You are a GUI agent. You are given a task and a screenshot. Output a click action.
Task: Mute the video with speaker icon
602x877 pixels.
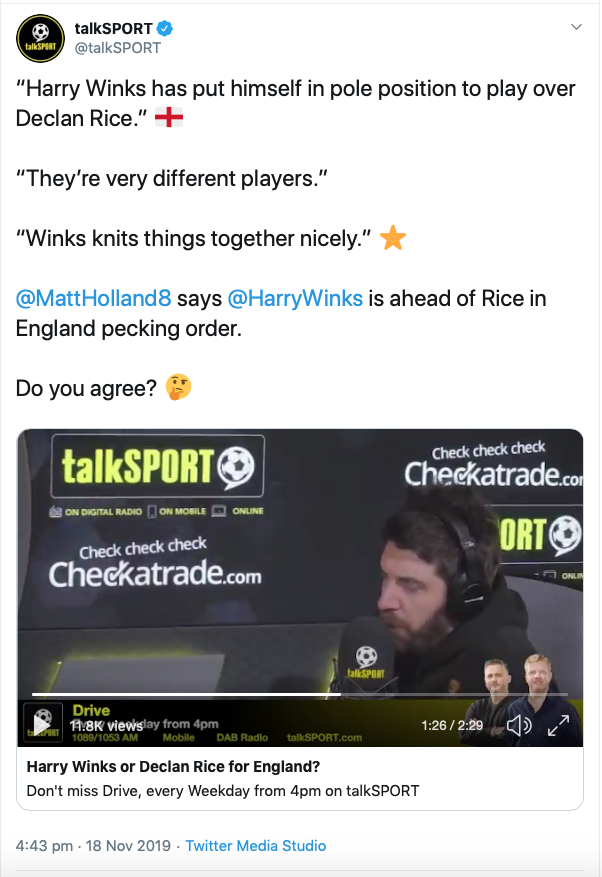pos(519,725)
